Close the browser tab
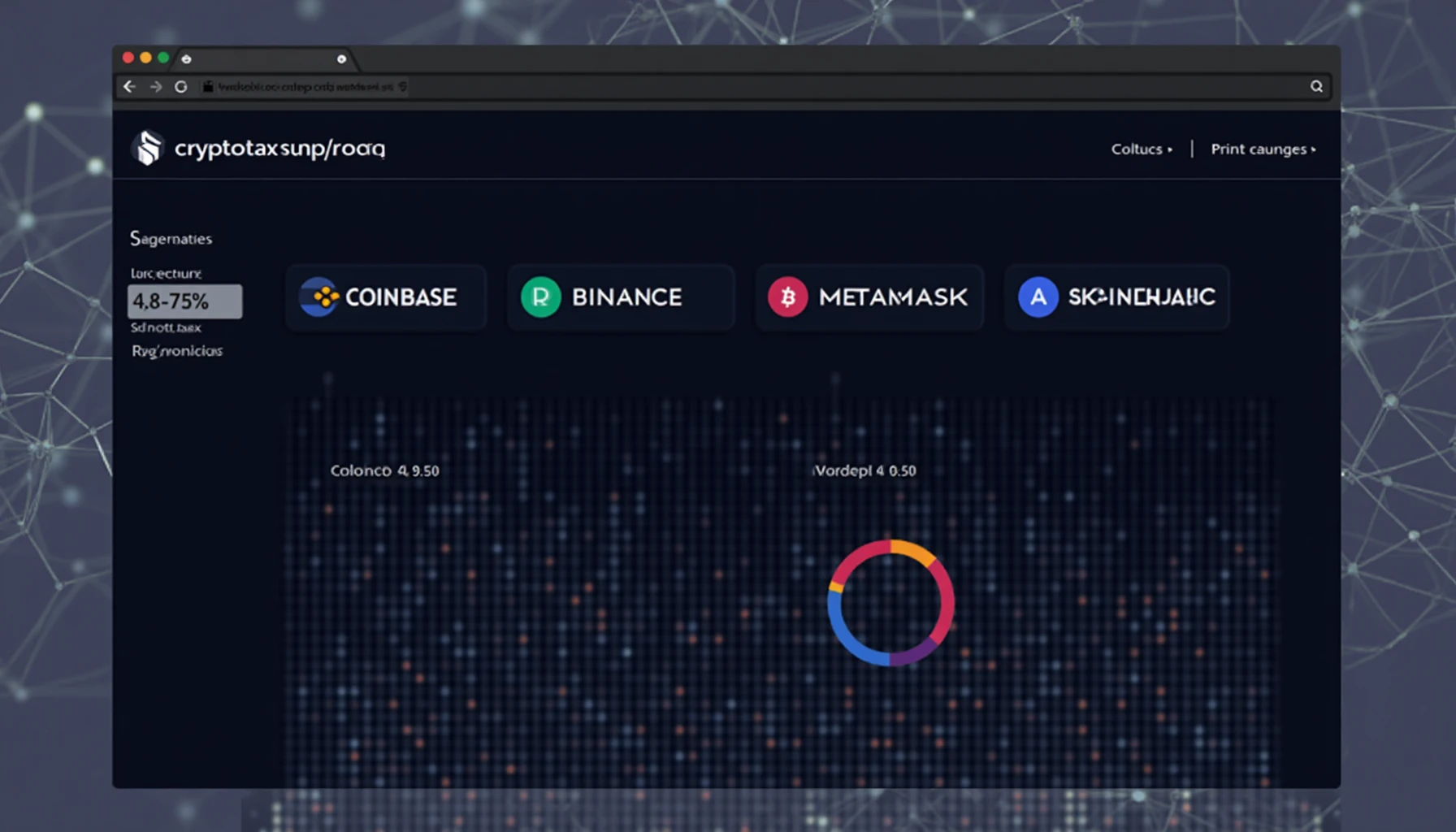 click(x=341, y=58)
